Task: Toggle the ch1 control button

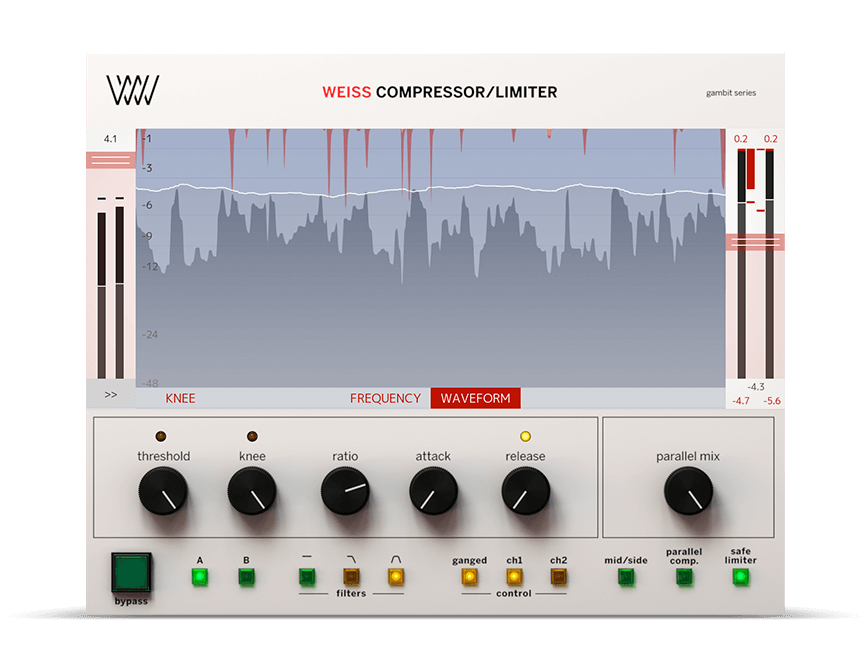Action: pos(514,577)
